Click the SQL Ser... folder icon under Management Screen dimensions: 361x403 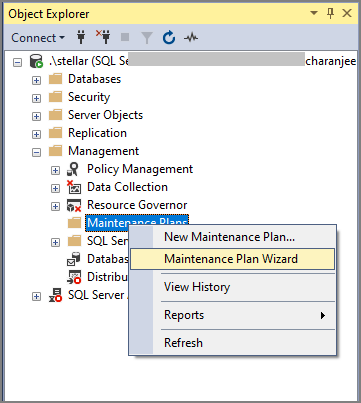pyautogui.click(x=74, y=241)
